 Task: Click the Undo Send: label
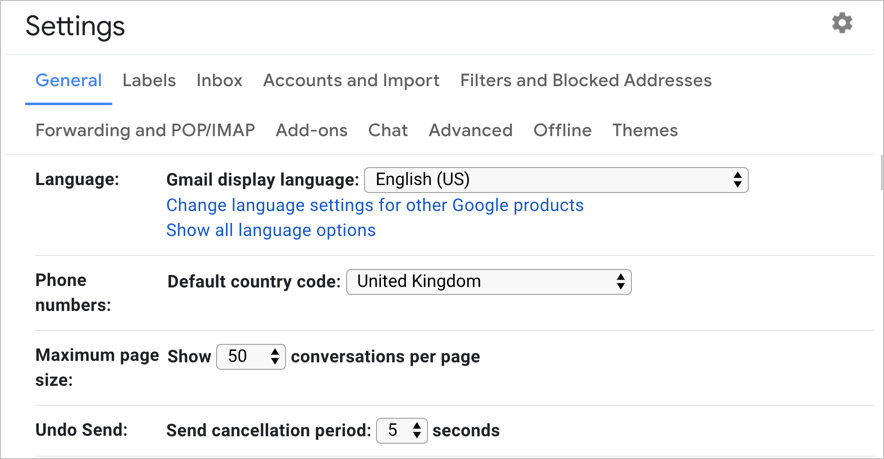pyautogui.click(x=81, y=430)
